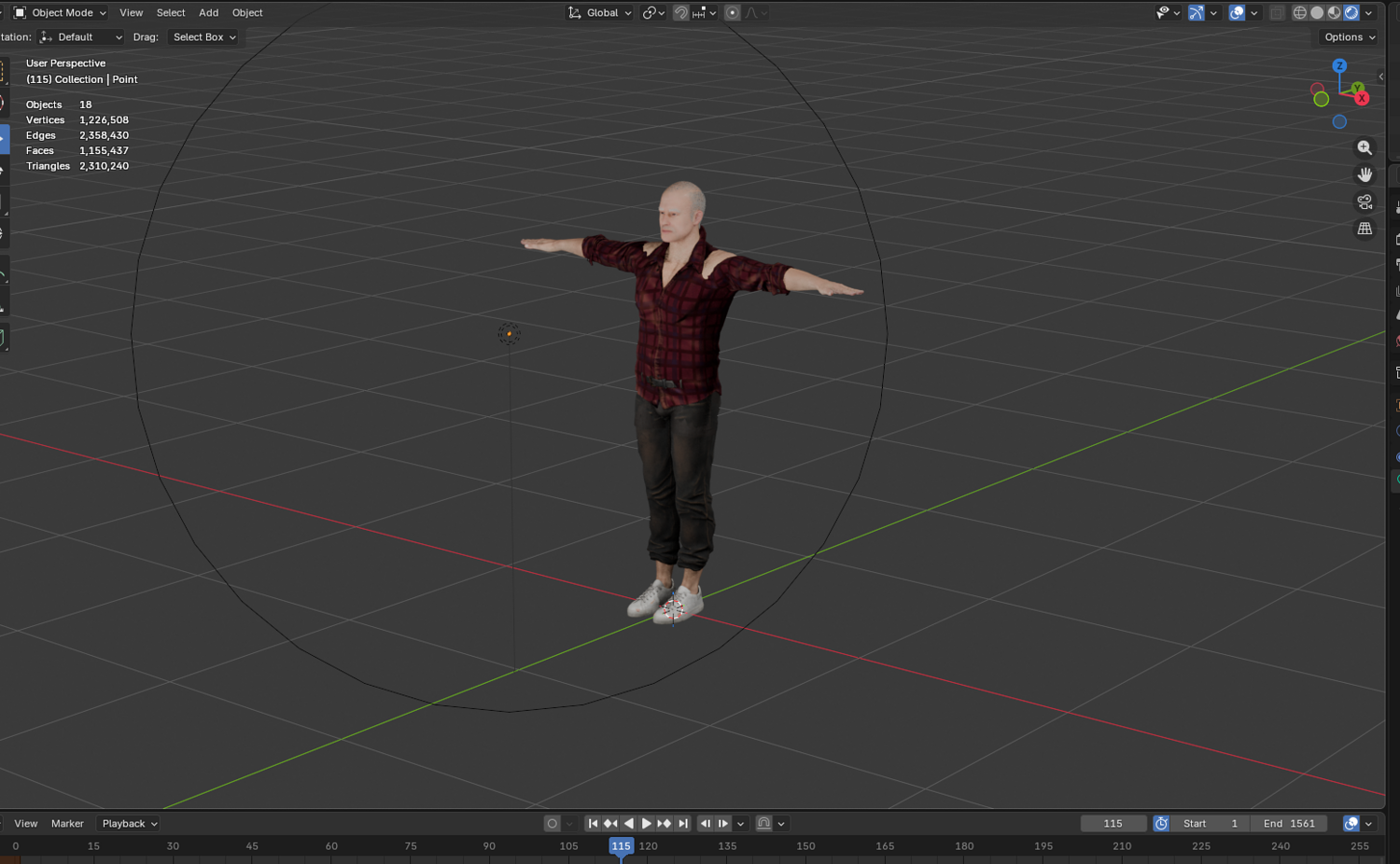Toggle use preview range clock button
The image size is (1400, 864).
click(x=1161, y=824)
